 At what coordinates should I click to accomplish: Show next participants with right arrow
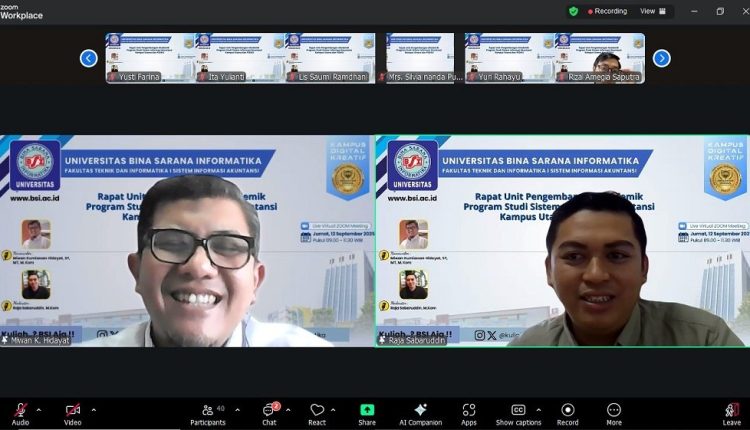662,58
